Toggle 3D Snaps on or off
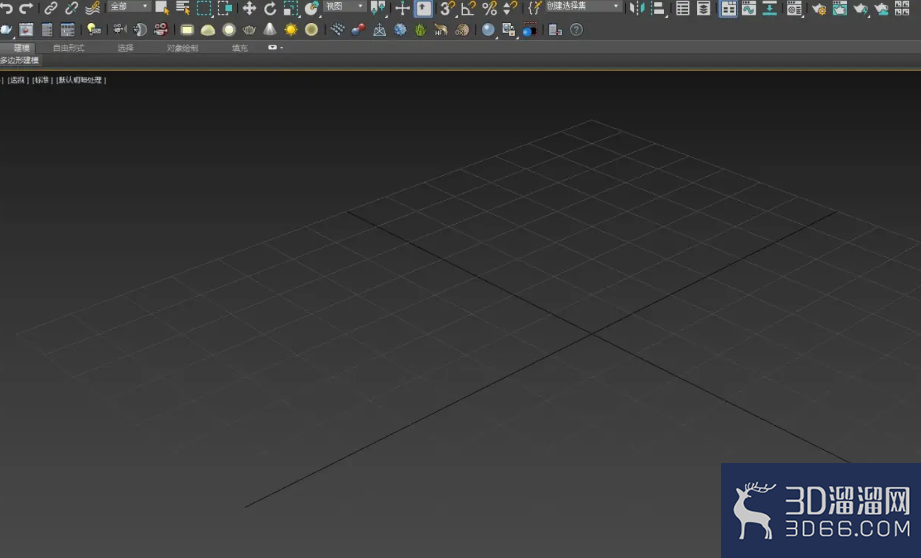Viewport: 921px width, 558px height. click(x=448, y=8)
